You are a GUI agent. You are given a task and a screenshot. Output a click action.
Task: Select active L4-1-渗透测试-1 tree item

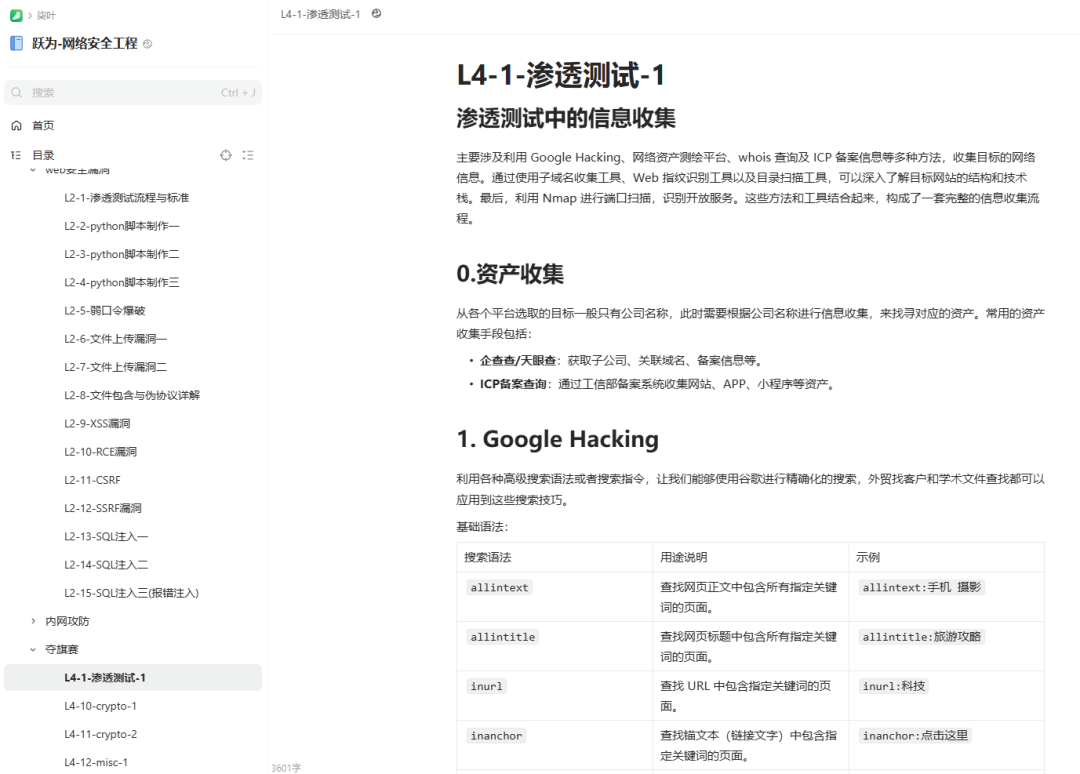(x=133, y=678)
